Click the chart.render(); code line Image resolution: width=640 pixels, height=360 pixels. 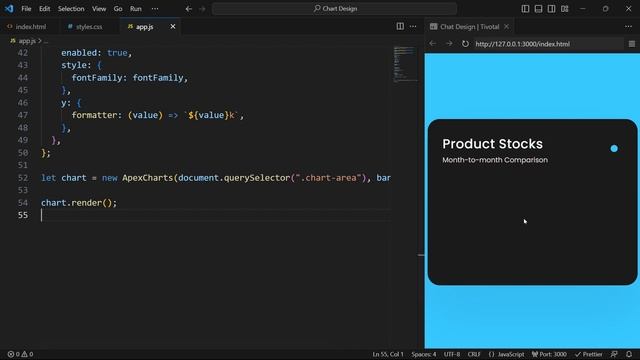click(x=79, y=203)
